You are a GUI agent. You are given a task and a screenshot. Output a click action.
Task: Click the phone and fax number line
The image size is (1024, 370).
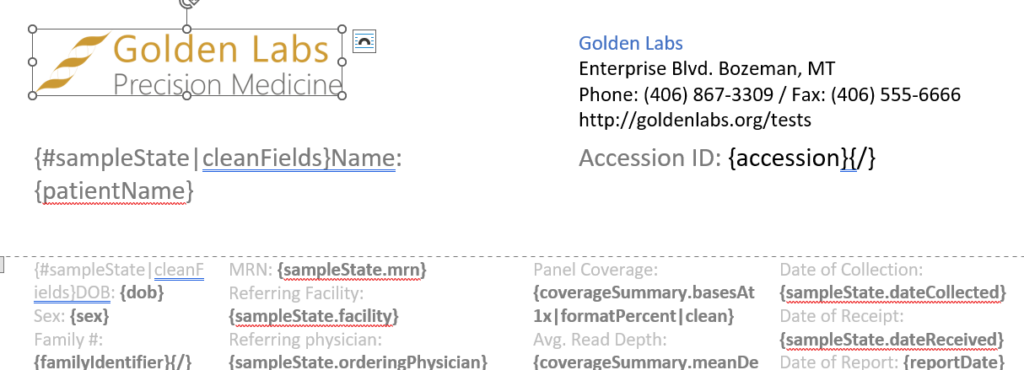[769, 95]
